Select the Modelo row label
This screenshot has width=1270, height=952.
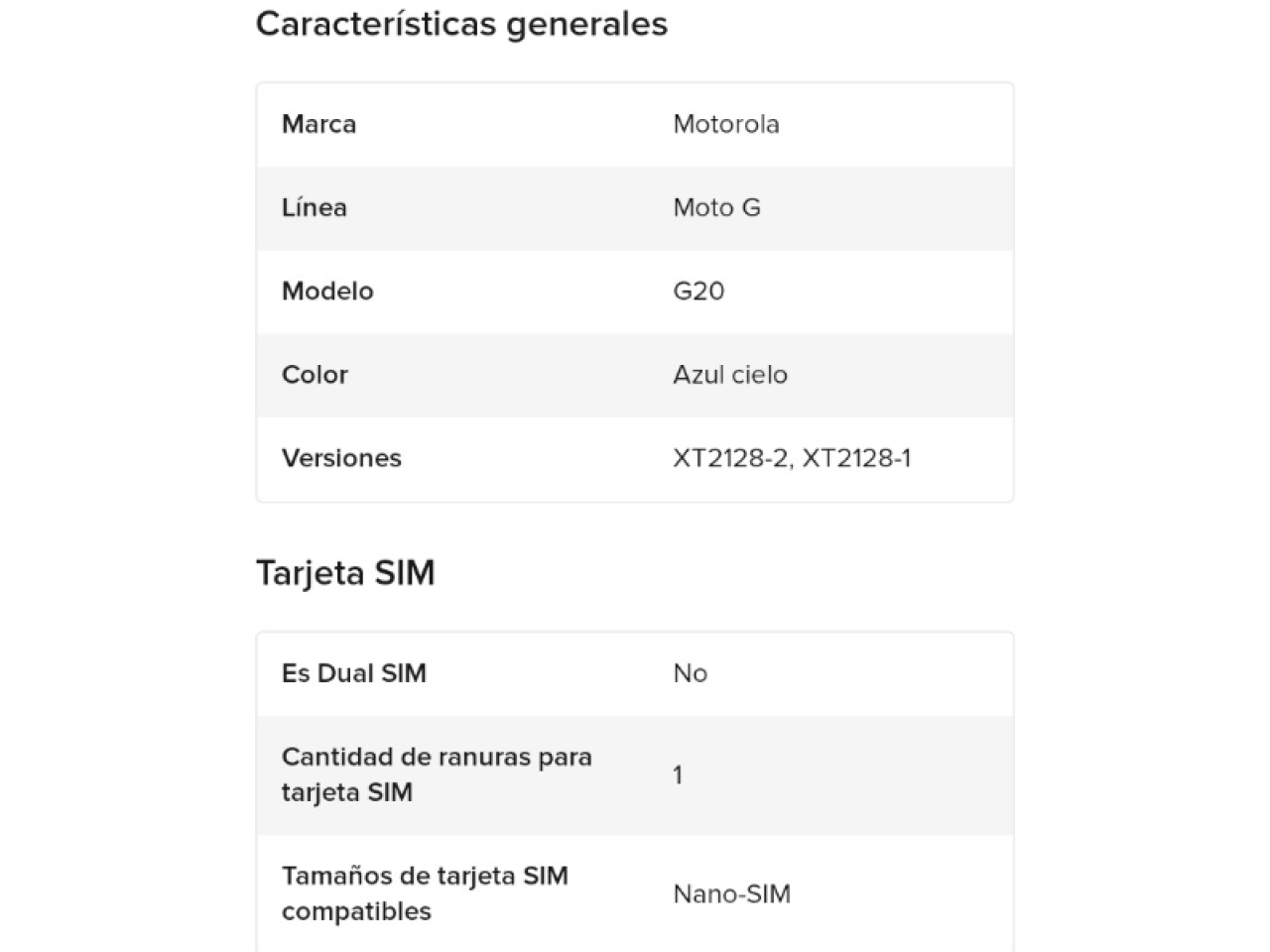click(327, 291)
